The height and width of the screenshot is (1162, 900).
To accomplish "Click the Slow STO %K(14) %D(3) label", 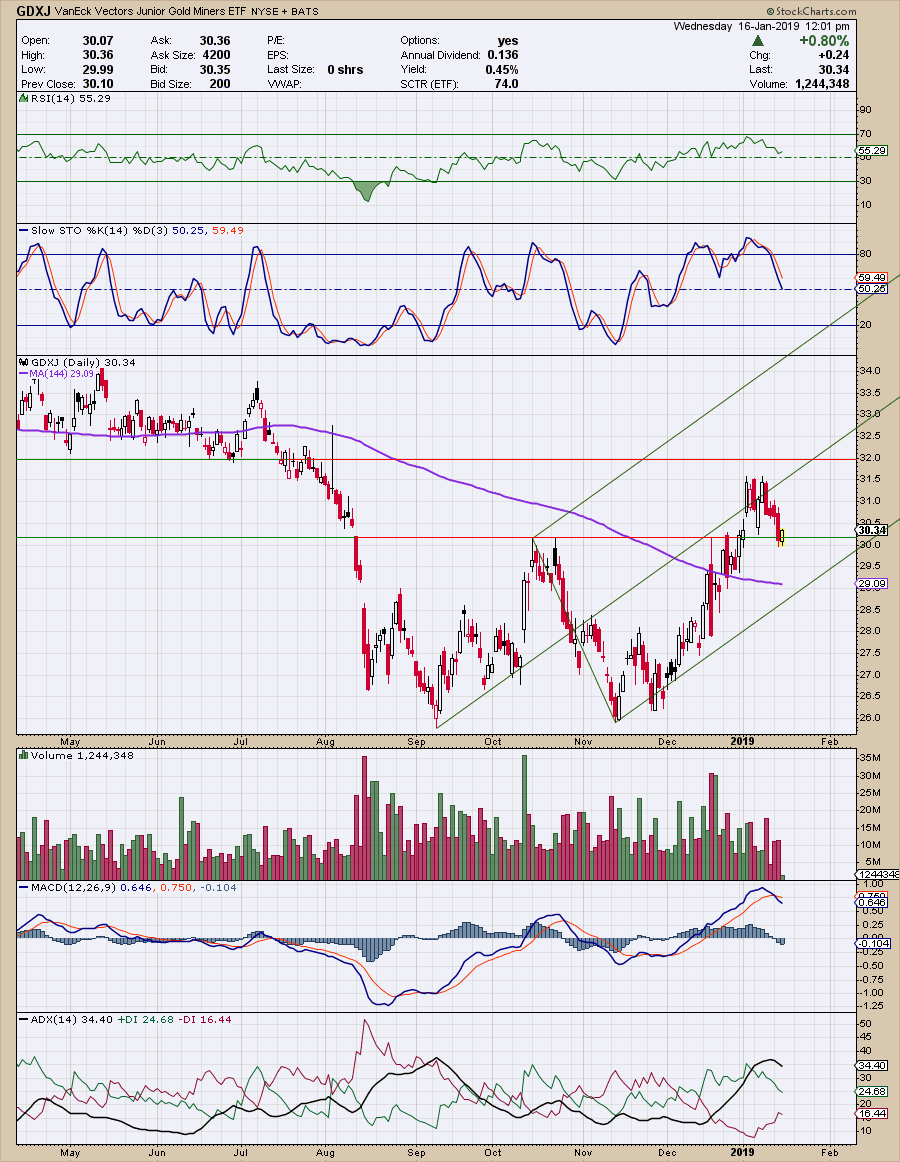I will click(x=94, y=230).
